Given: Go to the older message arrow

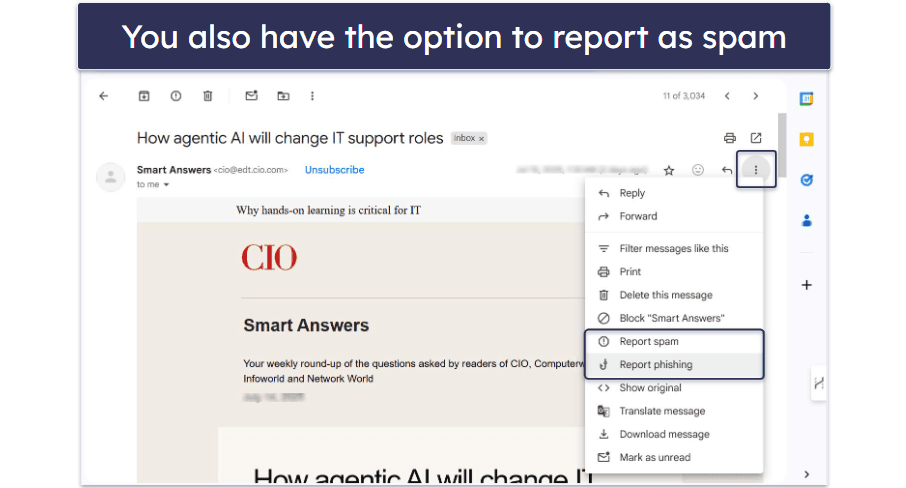Looking at the screenshot, I should pyautogui.click(x=756, y=96).
